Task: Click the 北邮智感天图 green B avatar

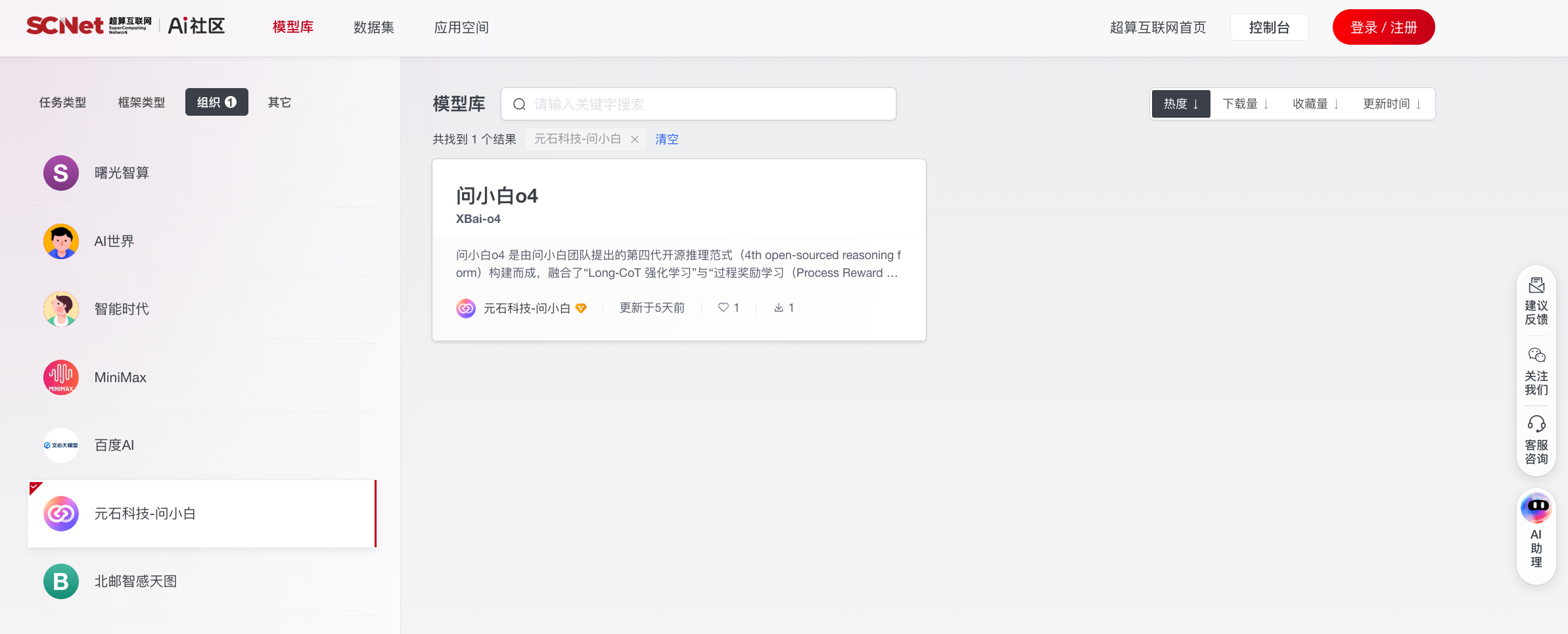Action: click(x=61, y=581)
